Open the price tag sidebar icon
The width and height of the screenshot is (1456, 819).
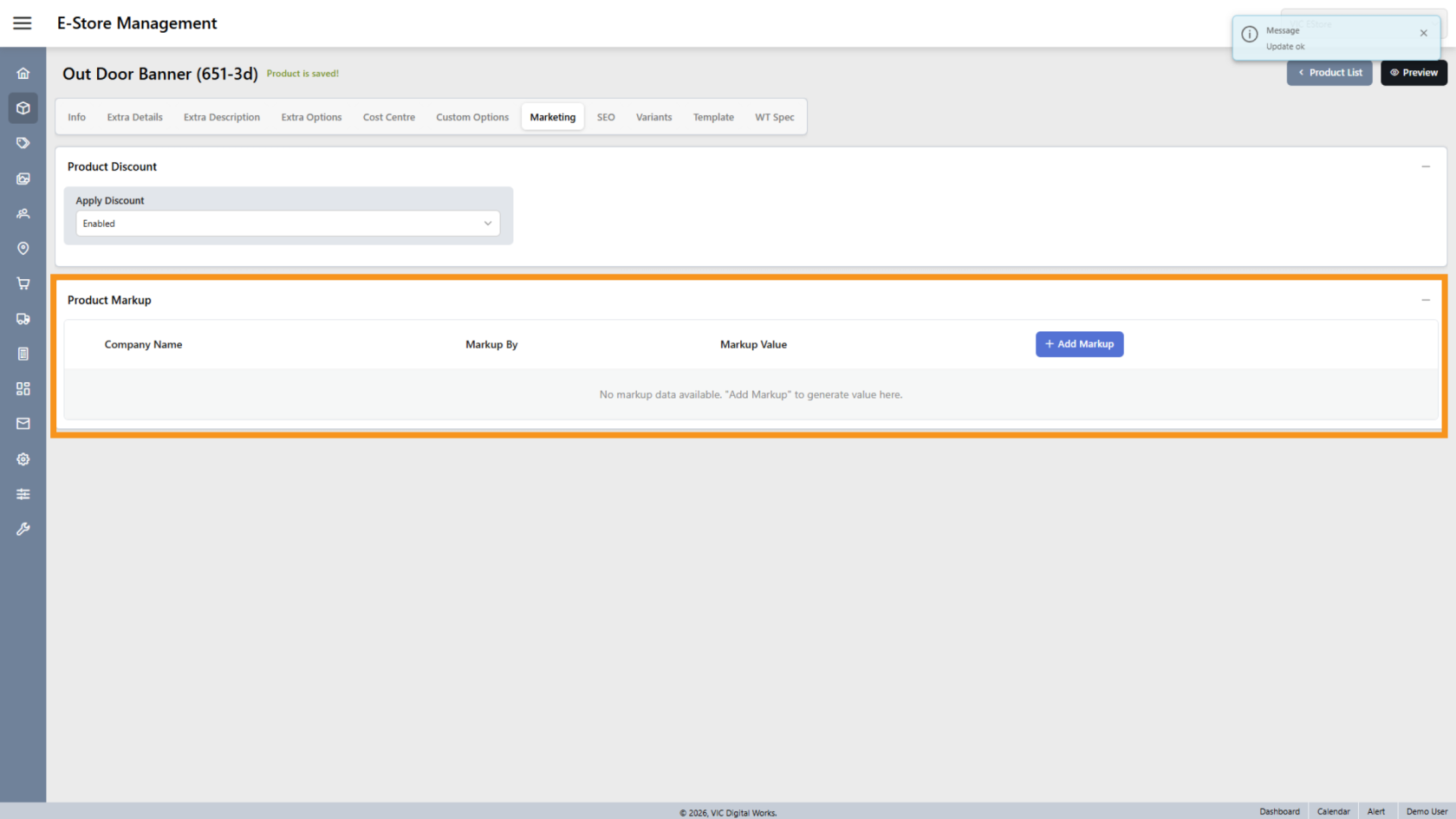[x=23, y=143]
